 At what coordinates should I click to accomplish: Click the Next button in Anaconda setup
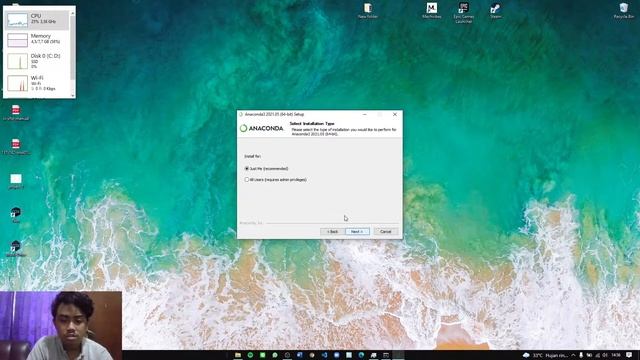pos(357,231)
